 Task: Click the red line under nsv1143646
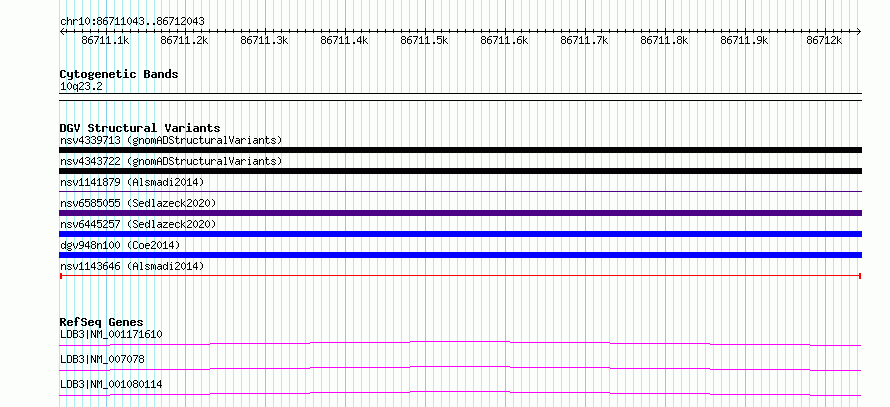pos(460,276)
